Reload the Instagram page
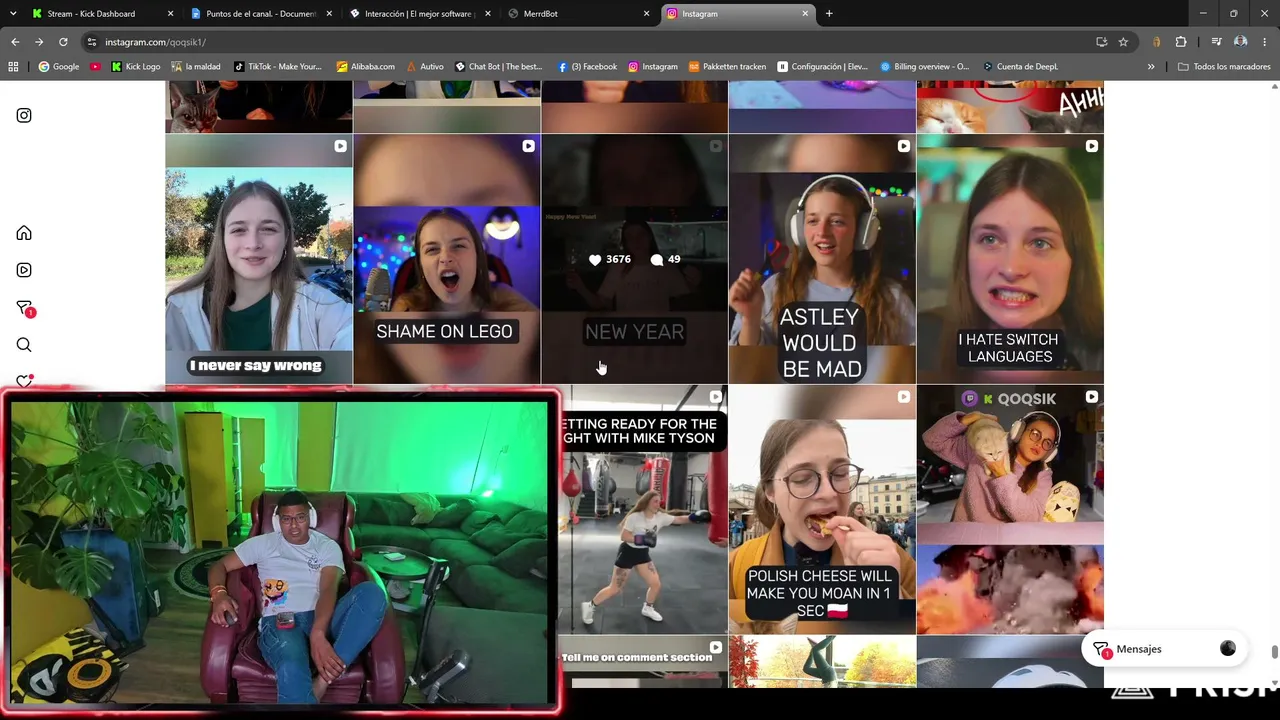This screenshot has width=1280, height=720. tap(63, 42)
